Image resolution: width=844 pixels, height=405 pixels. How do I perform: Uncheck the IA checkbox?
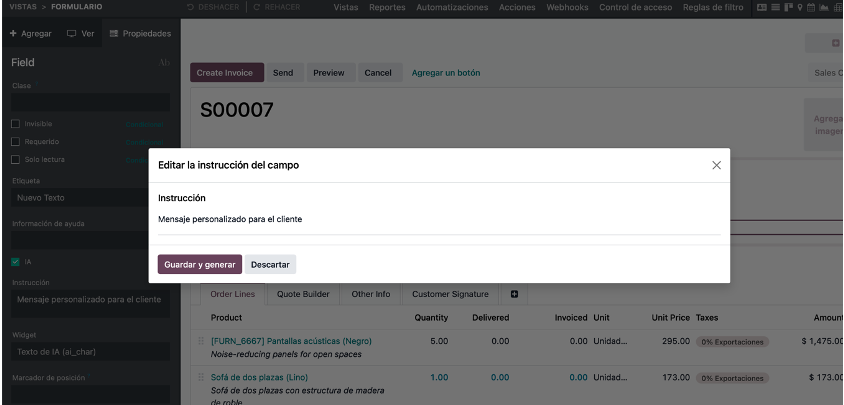16,262
